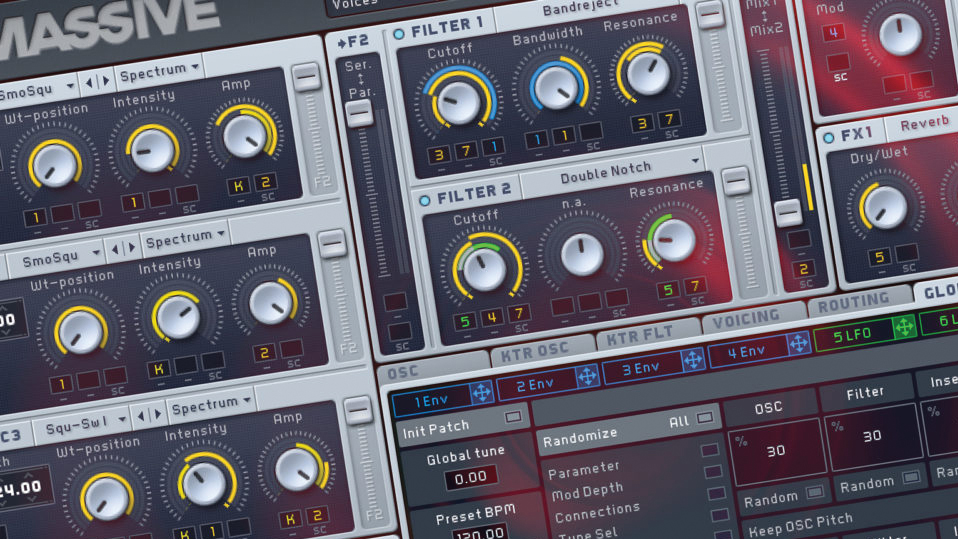The height and width of the screenshot is (539, 958).
Task: Toggle the Randomize All checkbox
Action: (704, 417)
